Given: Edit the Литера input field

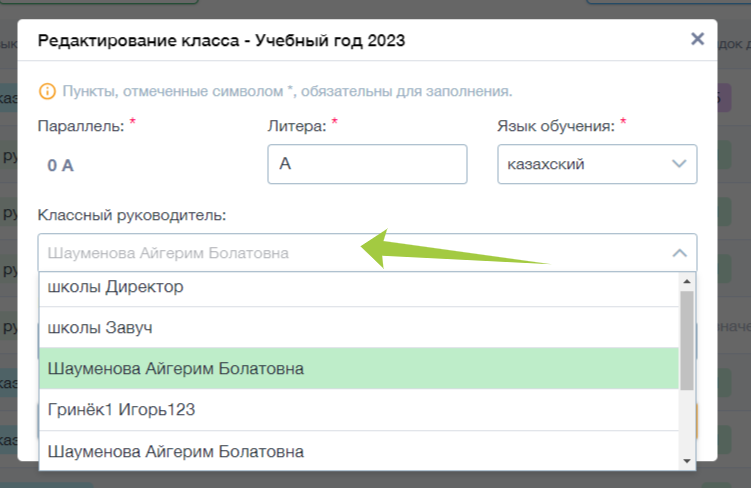Looking at the screenshot, I should (367, 164).
